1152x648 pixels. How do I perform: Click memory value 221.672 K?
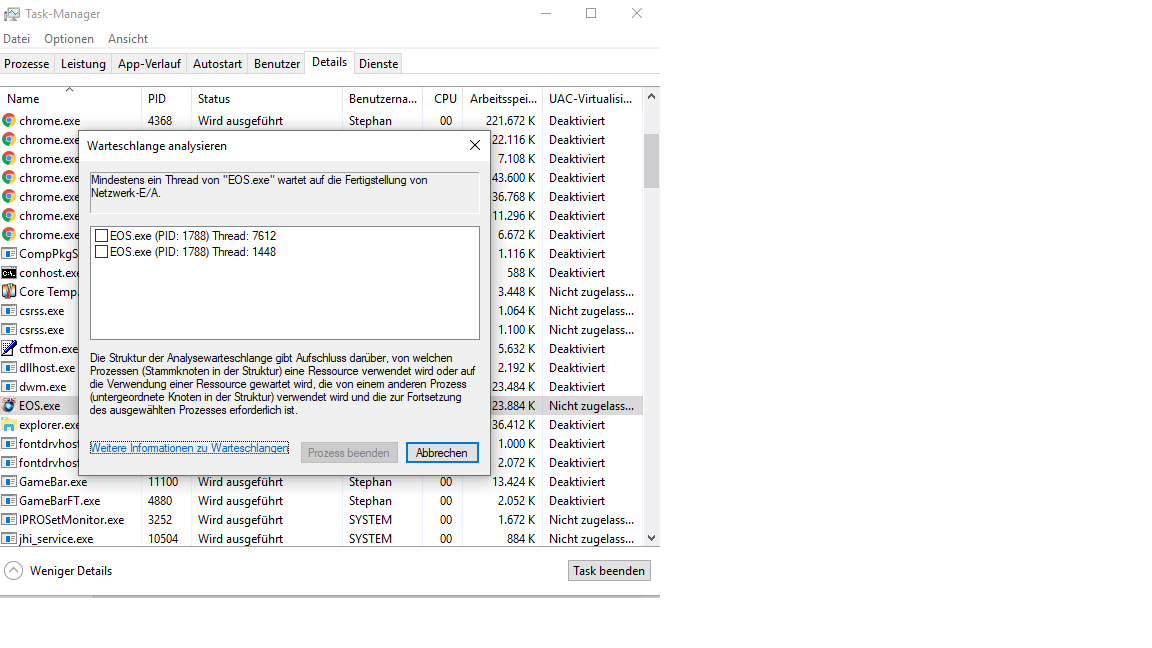pyautogui.click(x=510, y=120)
